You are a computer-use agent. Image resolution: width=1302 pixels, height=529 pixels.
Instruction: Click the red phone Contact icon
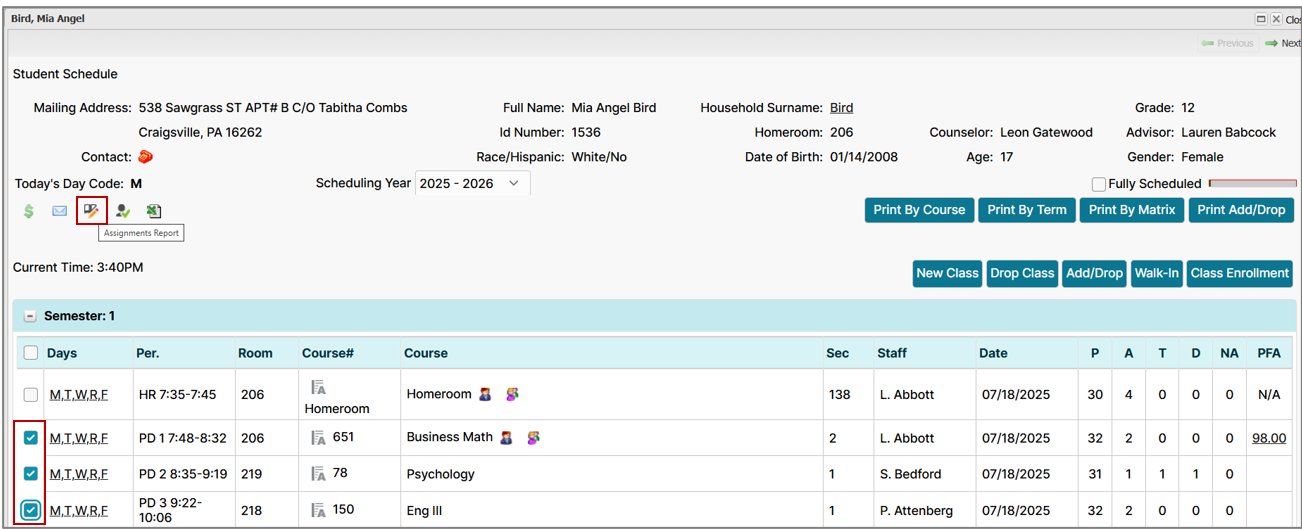tap(145, 157)
